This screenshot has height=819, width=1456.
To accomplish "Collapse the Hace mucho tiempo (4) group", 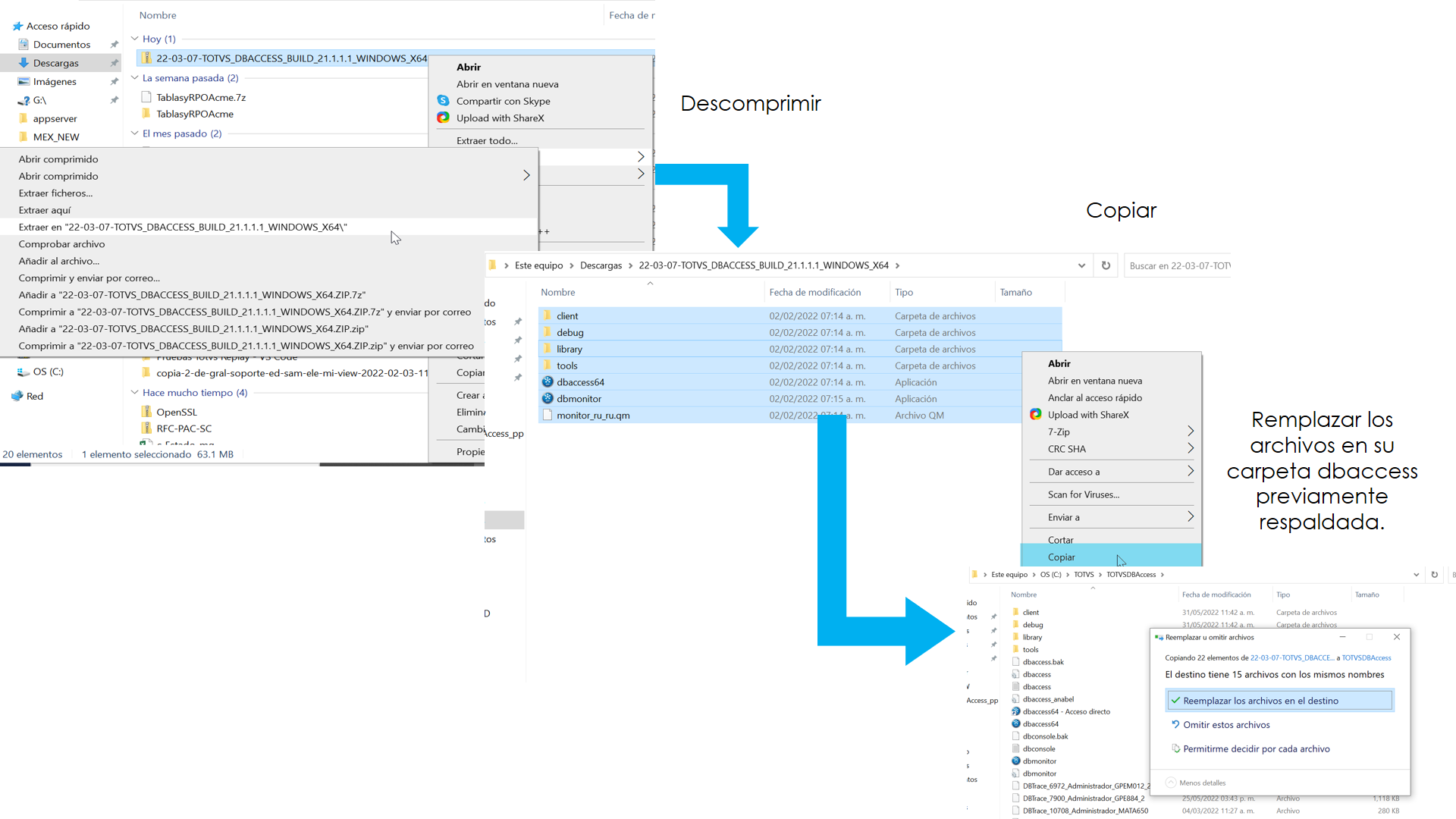I will 135,392.
